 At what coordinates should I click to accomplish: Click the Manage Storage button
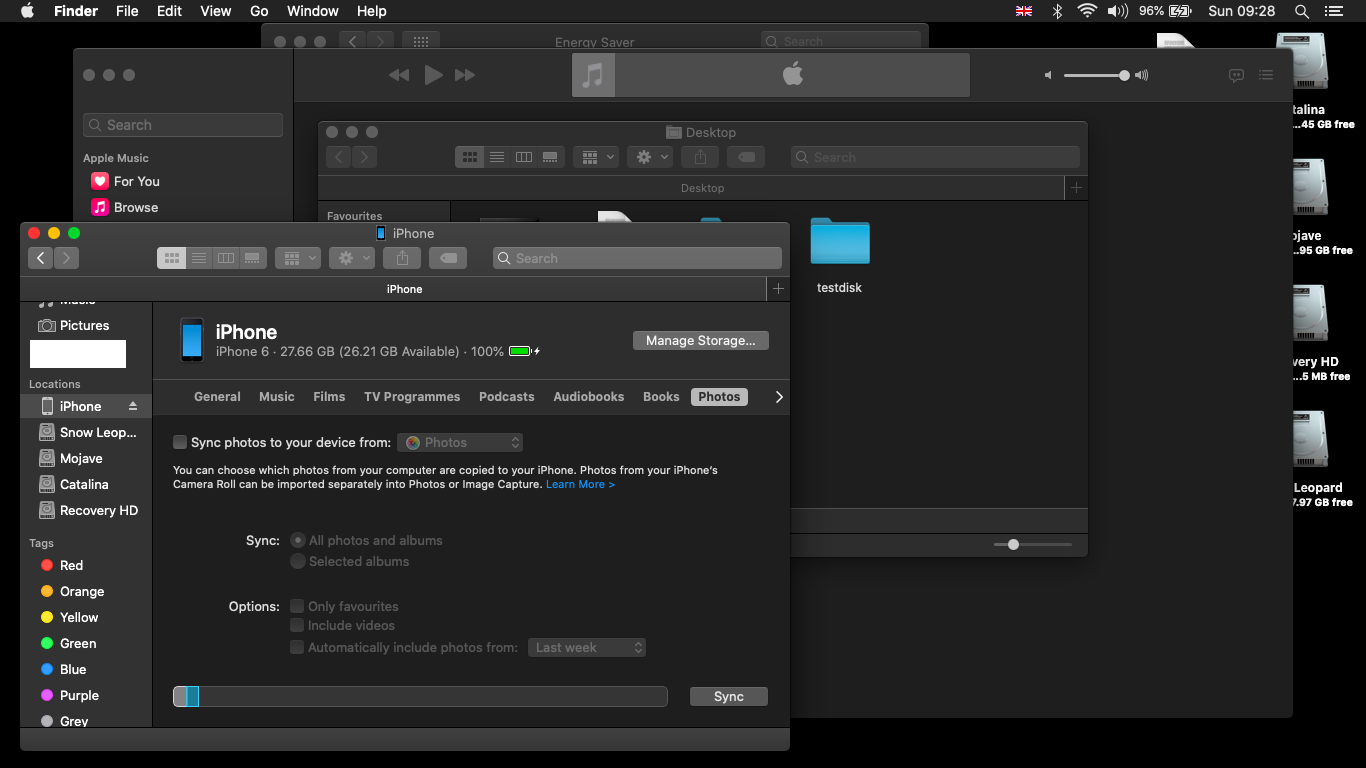701,341
